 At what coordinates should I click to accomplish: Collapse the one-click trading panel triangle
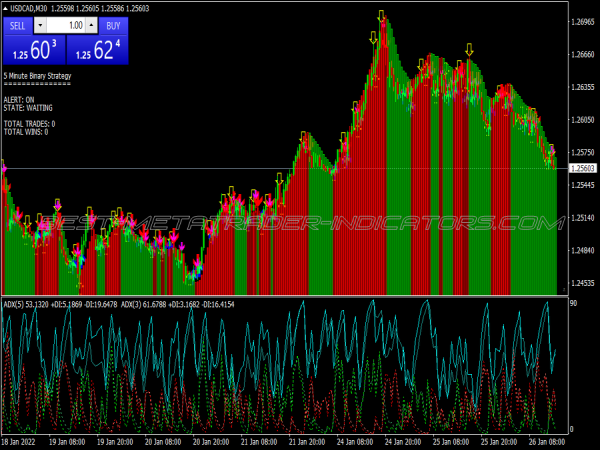tap(5, 8)
